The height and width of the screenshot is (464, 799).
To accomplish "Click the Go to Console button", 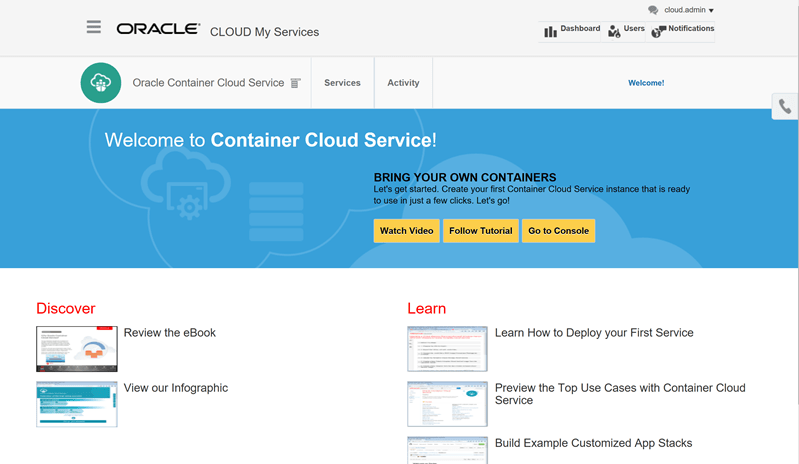I will tap(558, 231).
